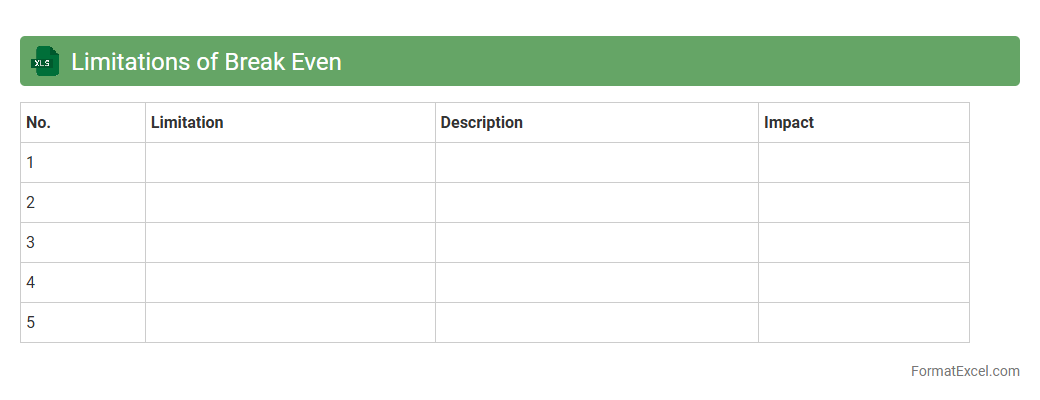
Task: Click the row number 2 cell
Action: point(82,203)
